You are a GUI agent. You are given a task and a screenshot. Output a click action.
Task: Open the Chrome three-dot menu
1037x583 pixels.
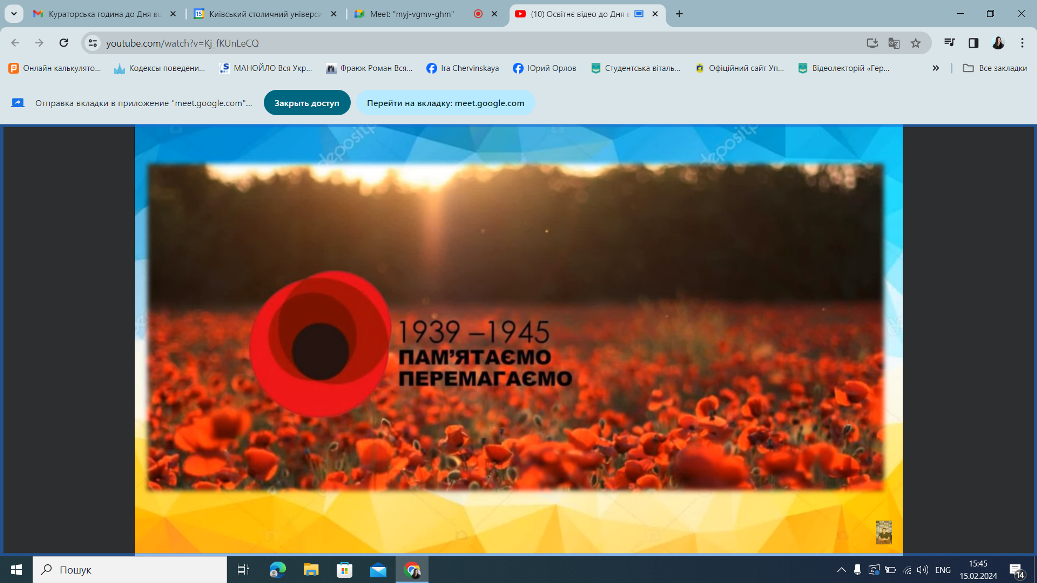coord(1022,43)
